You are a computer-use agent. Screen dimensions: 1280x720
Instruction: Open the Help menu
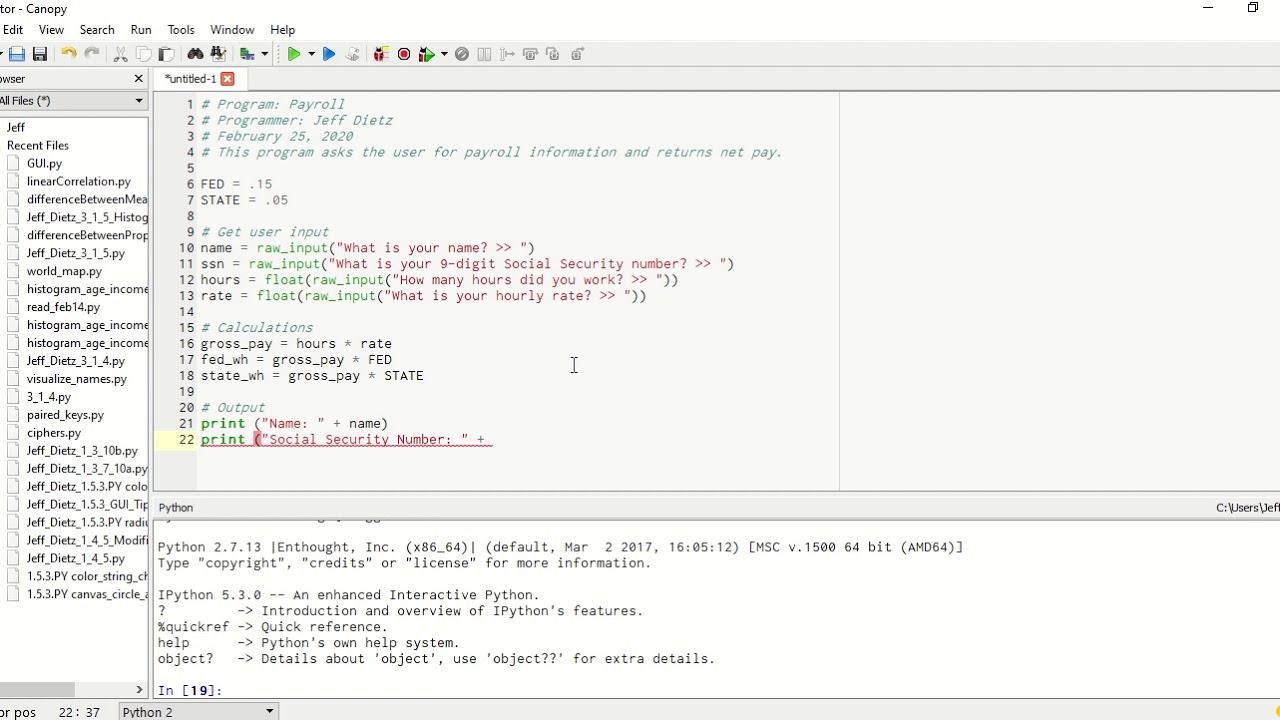tap(283, 30)
